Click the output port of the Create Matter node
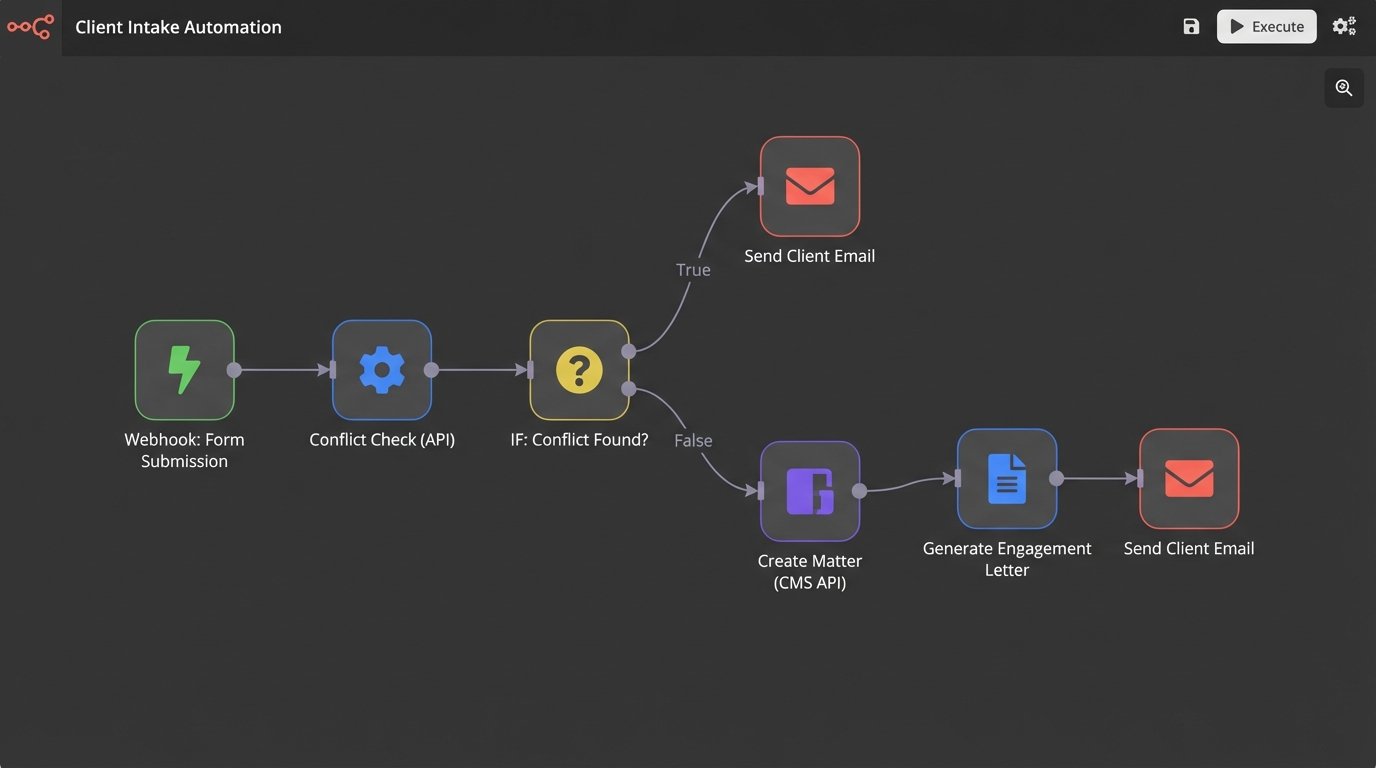This screenshot has width=1376, height=768. [859, 491]
